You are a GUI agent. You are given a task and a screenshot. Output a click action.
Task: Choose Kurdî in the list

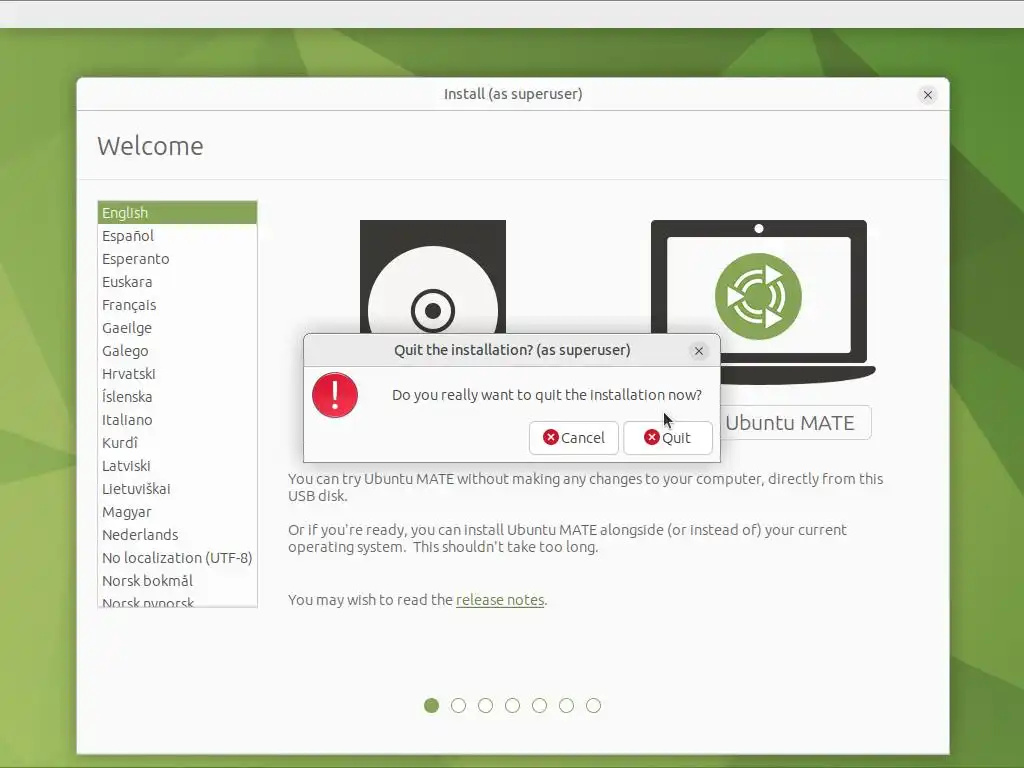(177, 443)
